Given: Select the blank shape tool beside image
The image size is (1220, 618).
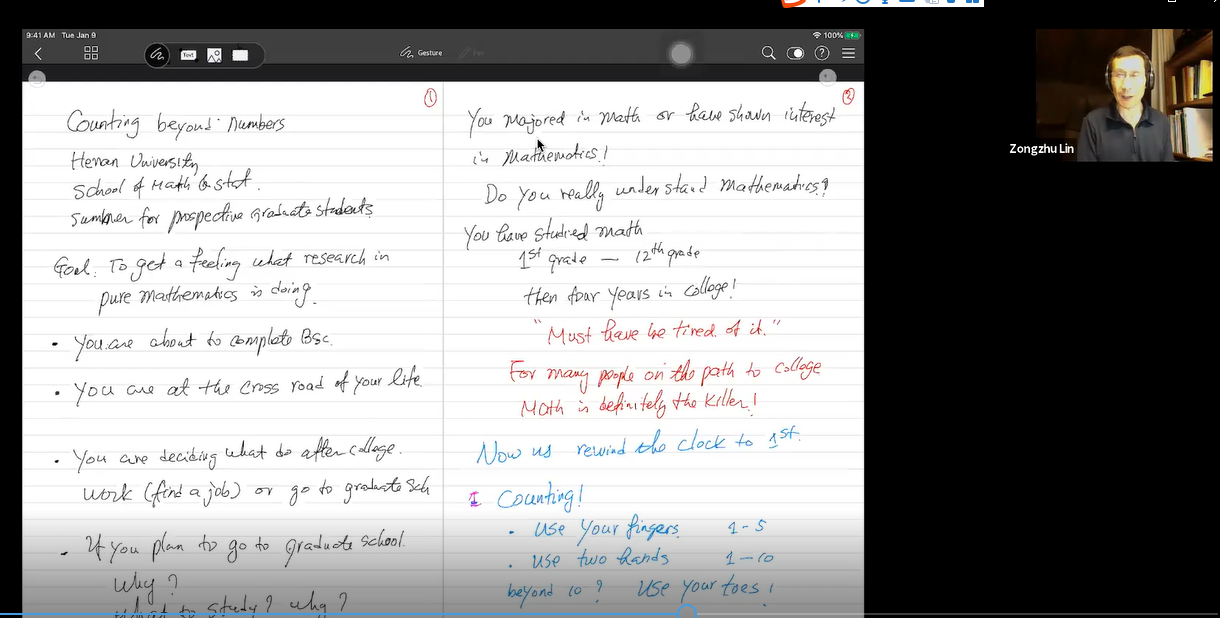Looking at the screenshot, I should tap(240, 55).
